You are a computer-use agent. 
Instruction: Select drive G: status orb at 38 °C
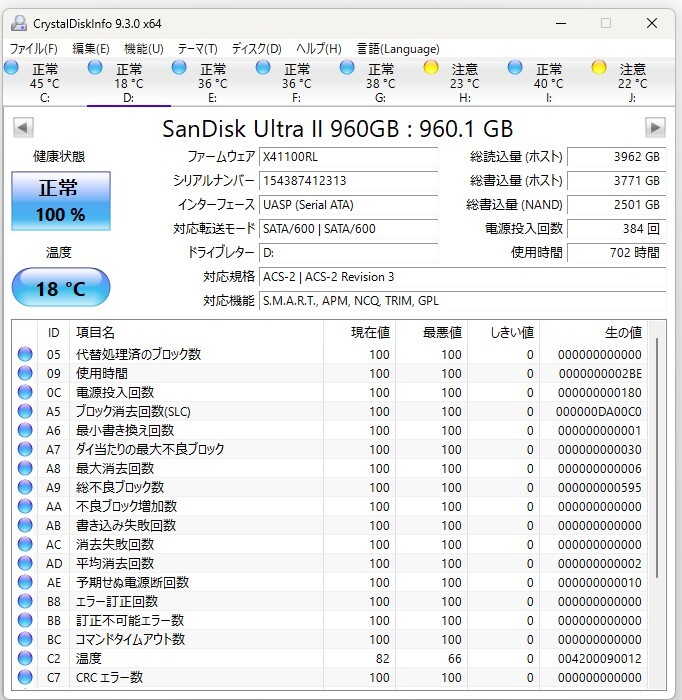point(347,68)
